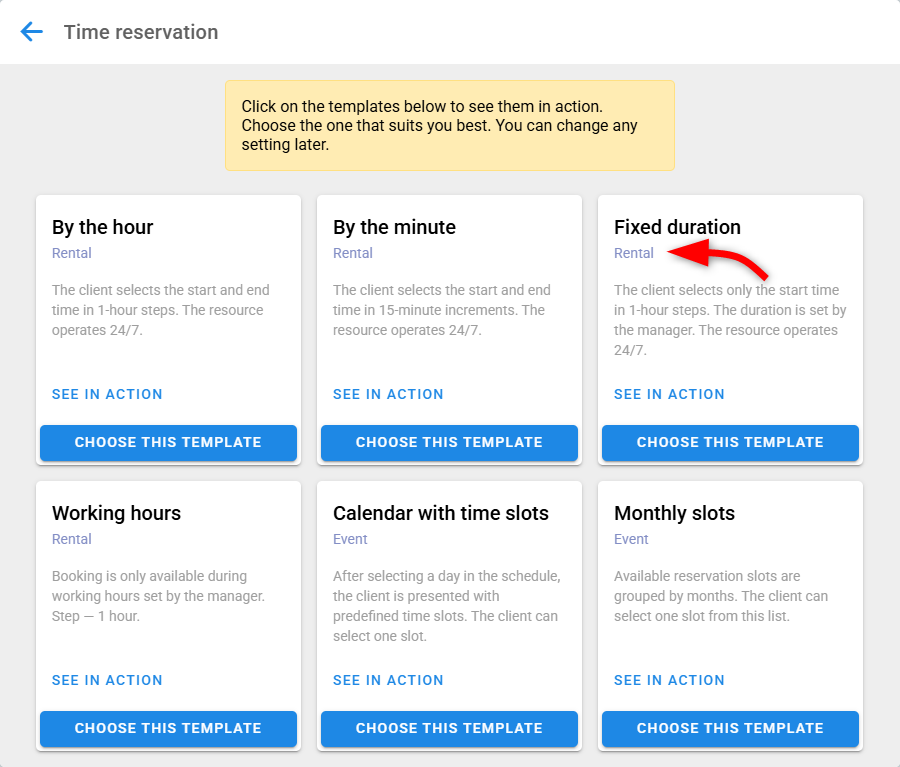
Task: Click the Monthly slots card title
Action: [674, 513]
